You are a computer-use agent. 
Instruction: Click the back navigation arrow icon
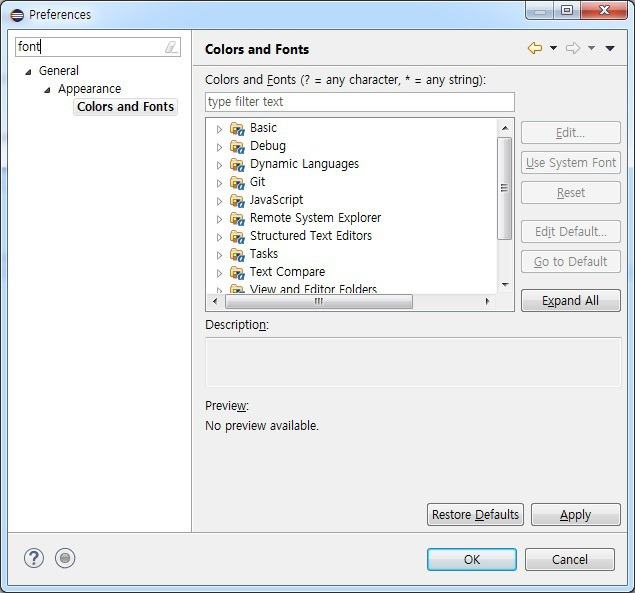click(x=535, y=48)
